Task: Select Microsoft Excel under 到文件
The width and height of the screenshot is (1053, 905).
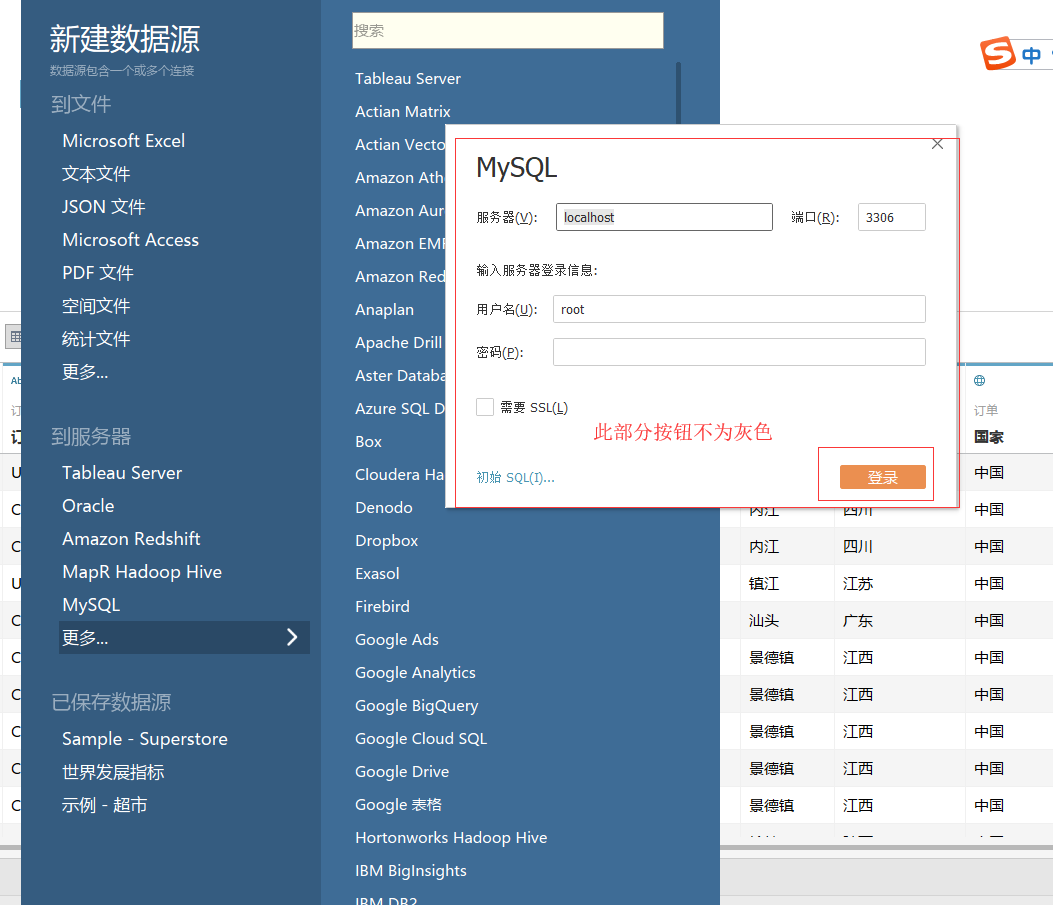Action: (124, 141)
